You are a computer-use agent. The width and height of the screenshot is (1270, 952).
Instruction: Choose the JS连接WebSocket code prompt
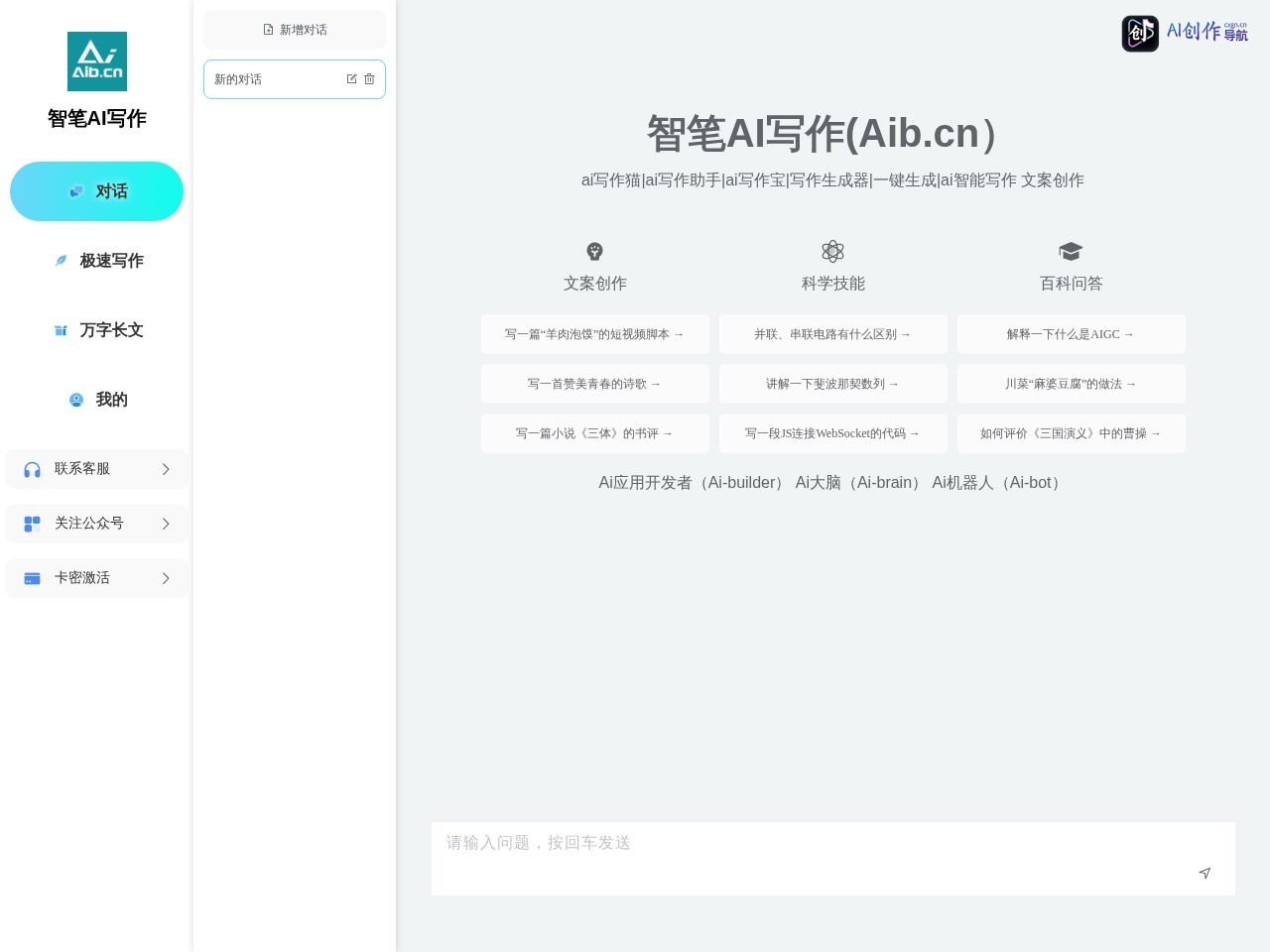coord(833,433)
